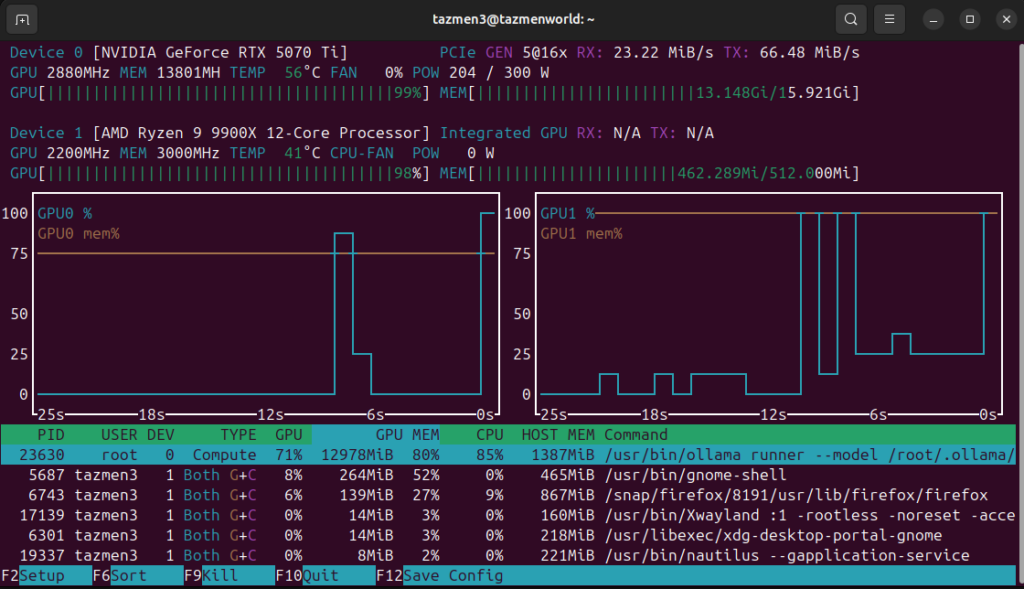
Task: Click F12 Save Config
Action: point(454,575)
